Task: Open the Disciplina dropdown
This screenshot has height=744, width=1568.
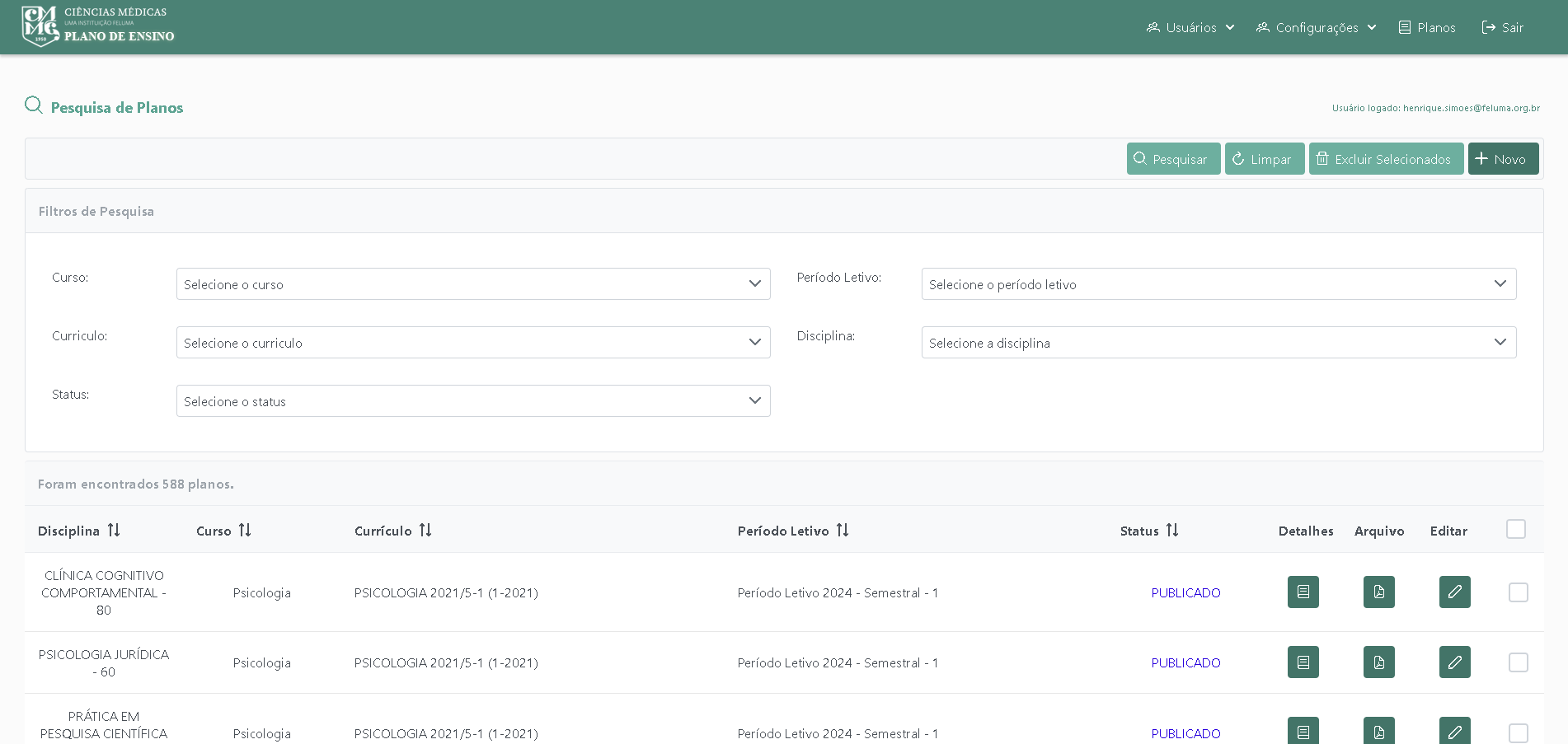Action: tap(1218, 343)
